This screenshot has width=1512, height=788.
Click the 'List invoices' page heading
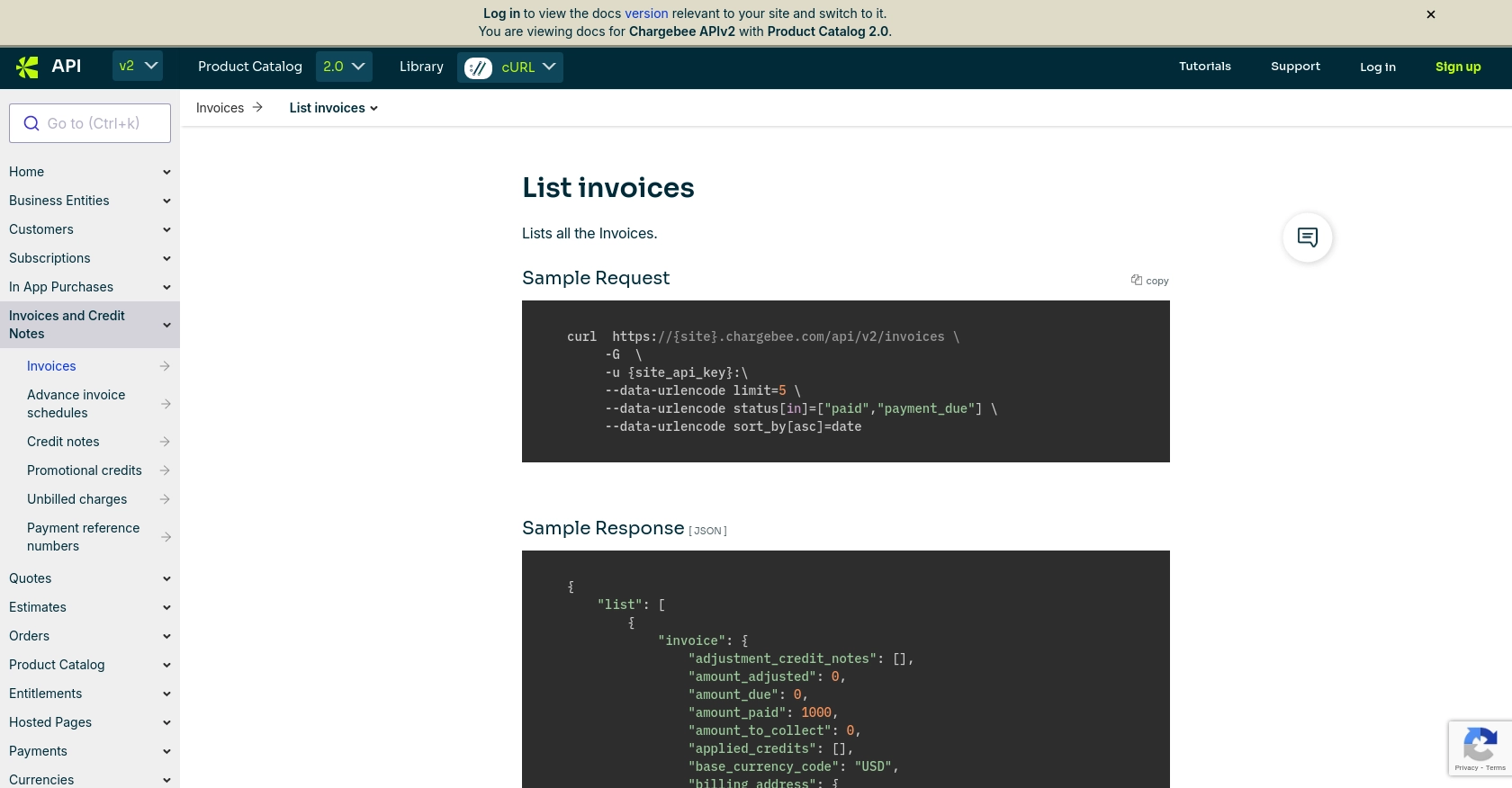[608, 187]
